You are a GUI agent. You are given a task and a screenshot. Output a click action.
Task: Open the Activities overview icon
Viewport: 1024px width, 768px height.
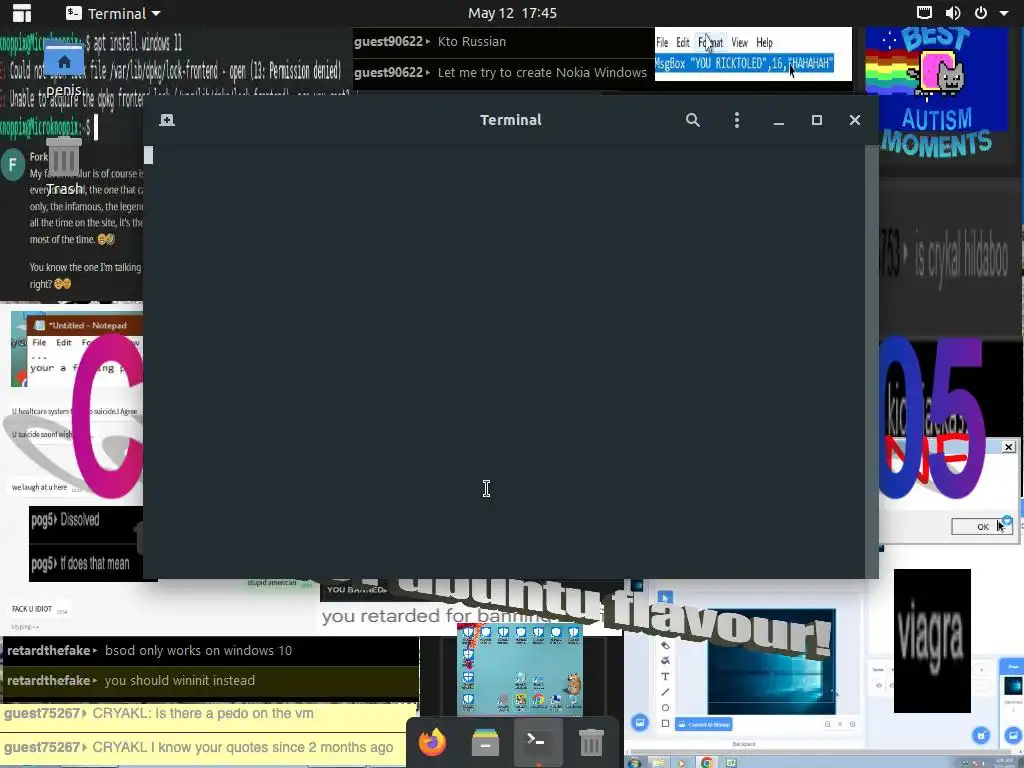point(22,12)
